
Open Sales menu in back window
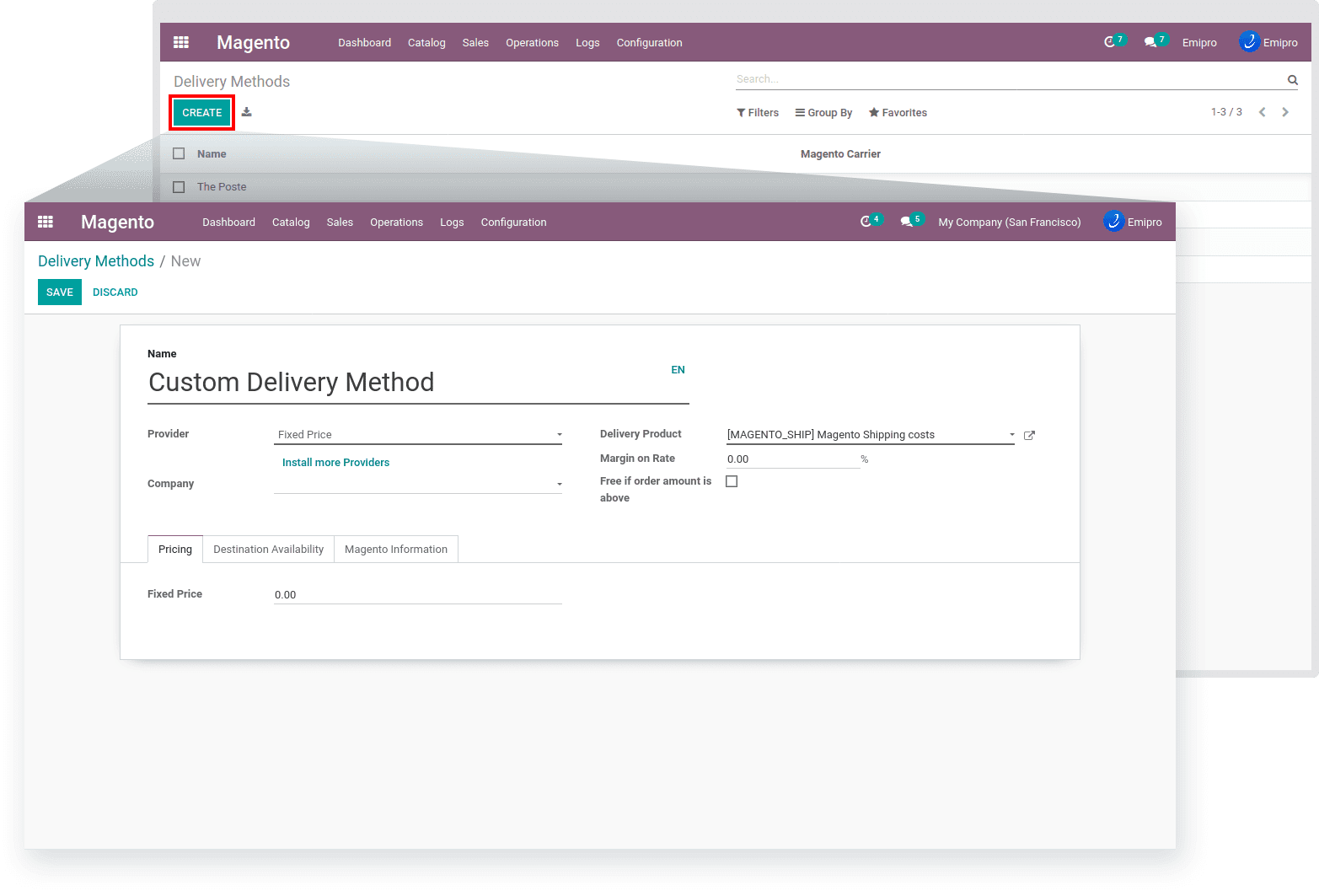pos(475,43)
